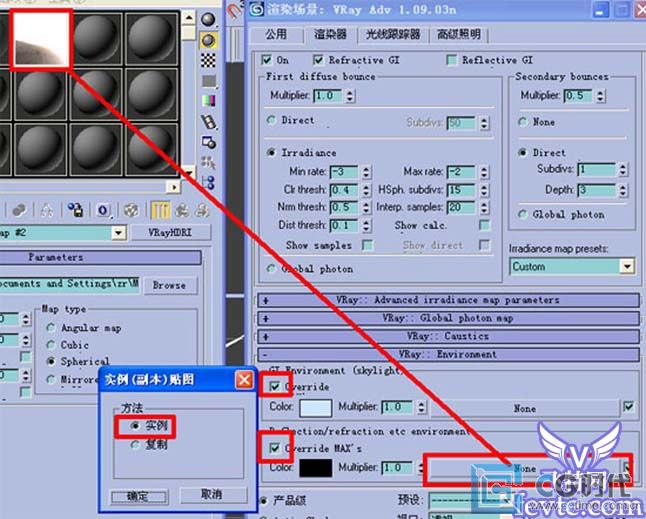Image resolution: width=646 pixels, height=519 pixels.
Task: Click the Min rate value field
Action: 343,171
